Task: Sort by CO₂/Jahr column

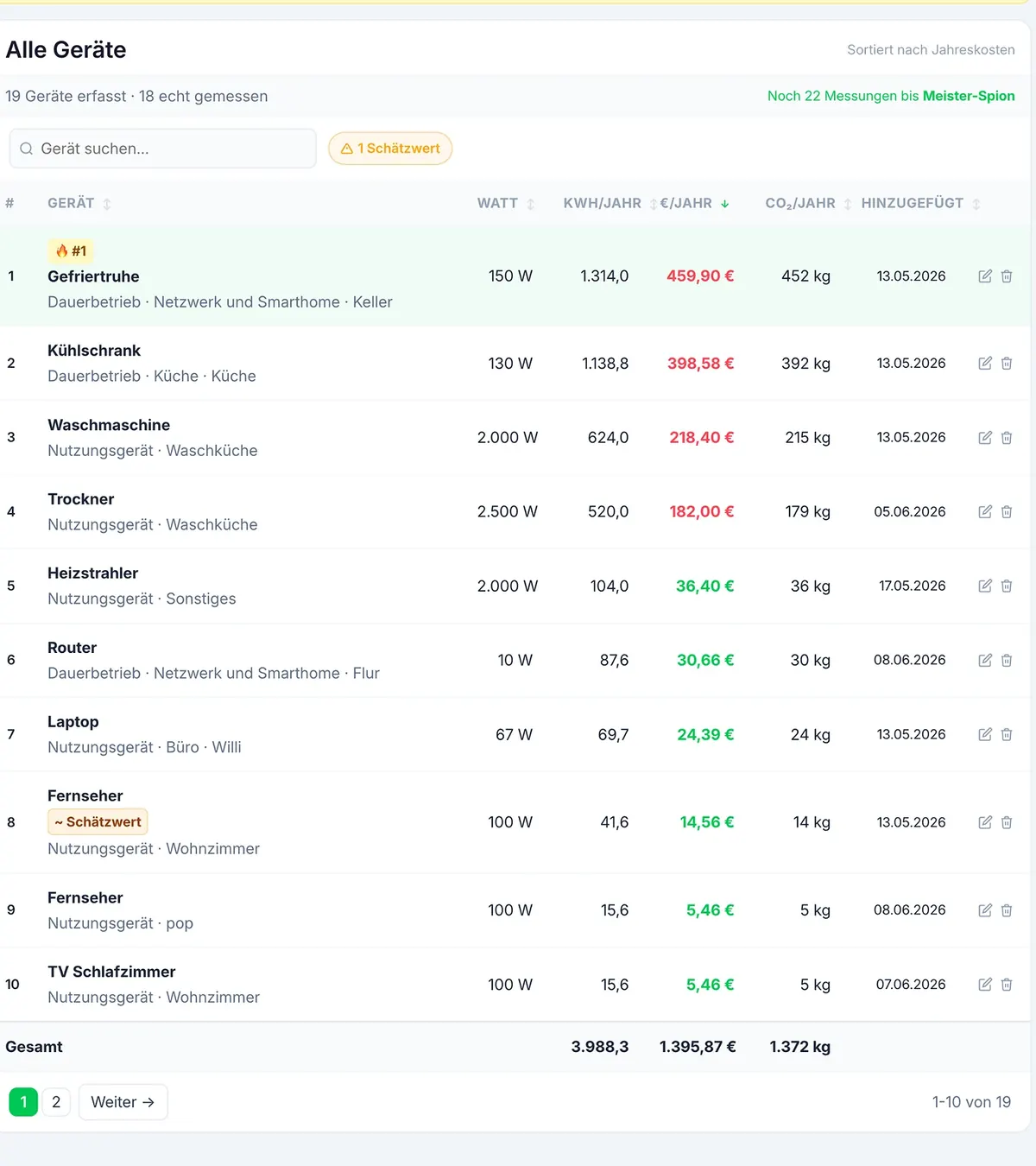Action: coord(809,204)
